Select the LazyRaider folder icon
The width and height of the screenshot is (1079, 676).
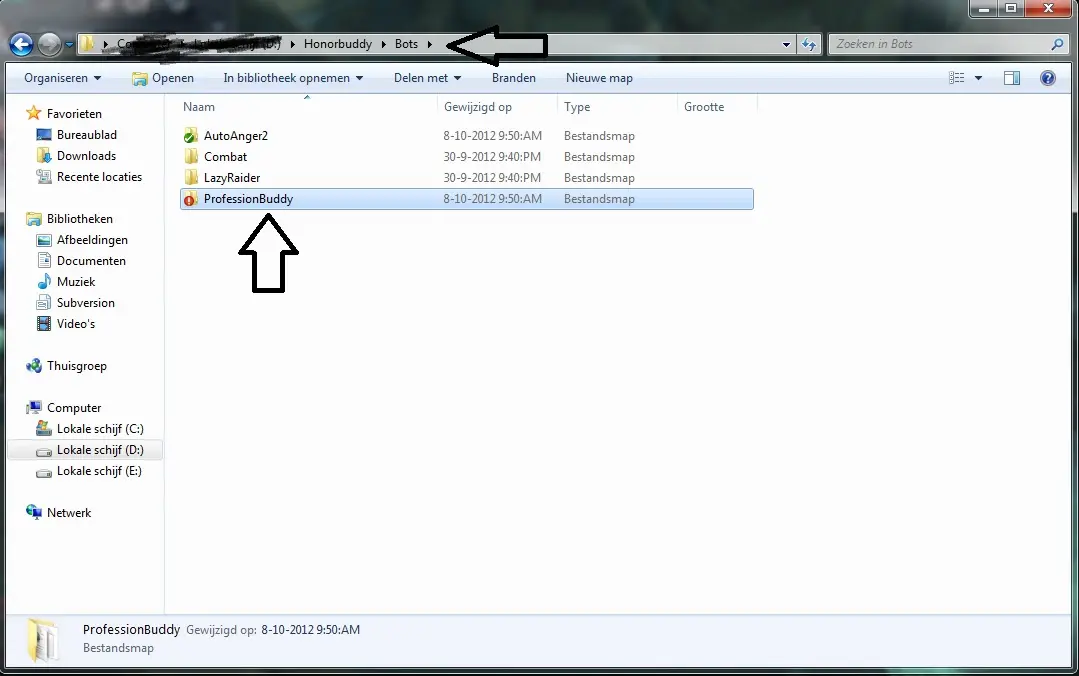click(x=191, y=178)
